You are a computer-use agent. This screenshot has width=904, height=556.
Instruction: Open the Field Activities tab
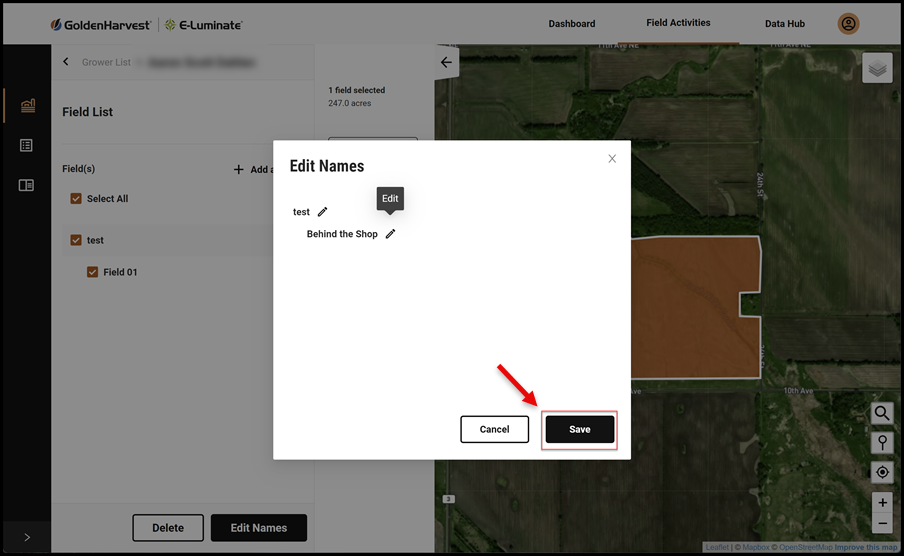(678, 22)
